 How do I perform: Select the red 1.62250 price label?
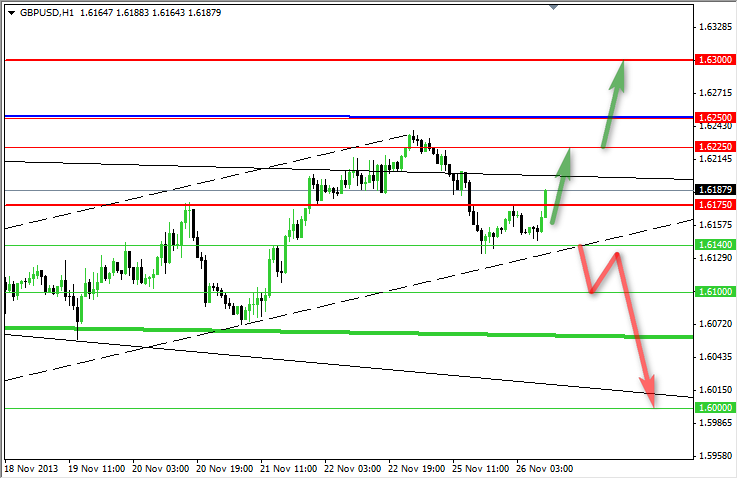(x=715, y=147)
